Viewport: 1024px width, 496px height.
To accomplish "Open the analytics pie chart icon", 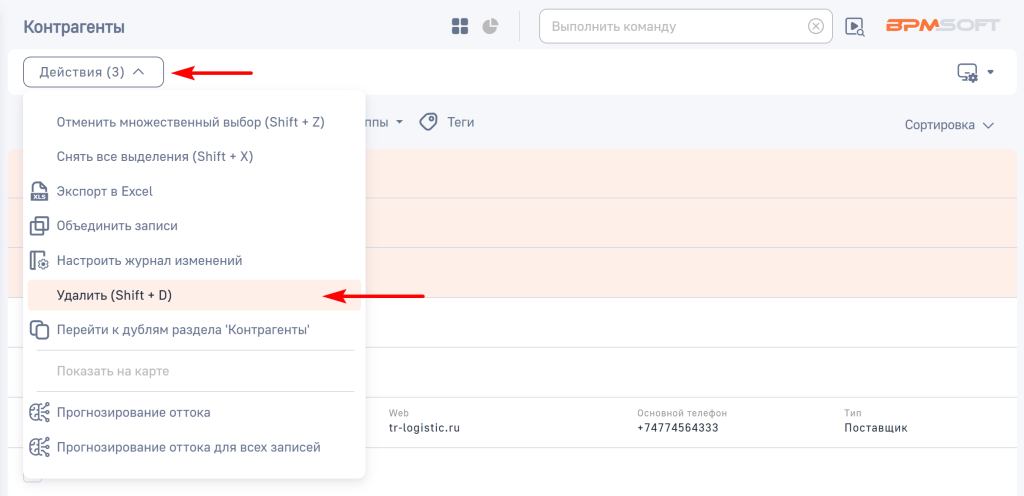I will [490, 26].
